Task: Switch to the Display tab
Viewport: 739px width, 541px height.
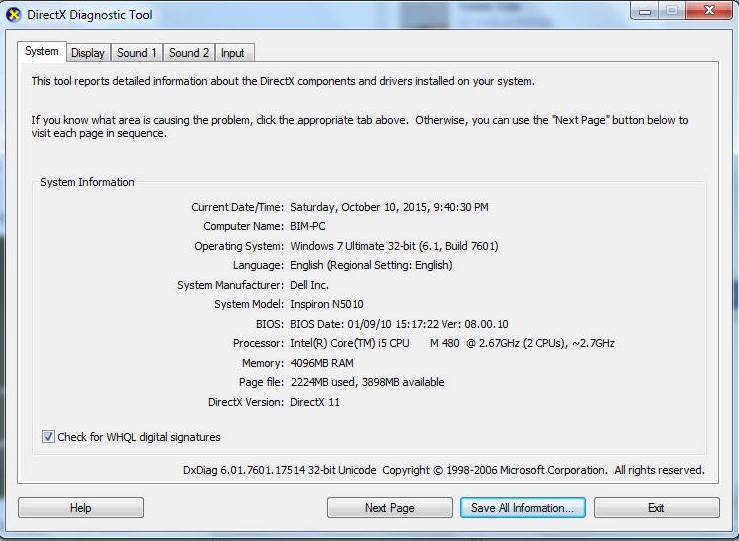Action: [88, 53]
